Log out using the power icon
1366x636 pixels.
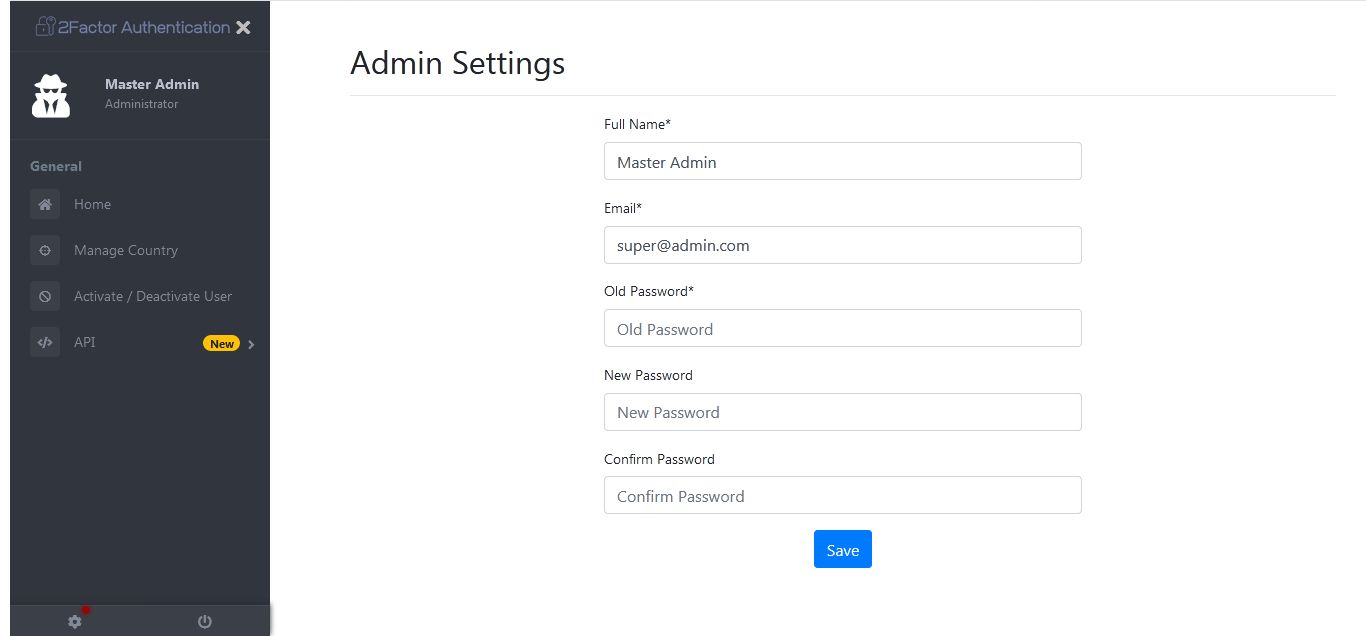pos(205,621)
